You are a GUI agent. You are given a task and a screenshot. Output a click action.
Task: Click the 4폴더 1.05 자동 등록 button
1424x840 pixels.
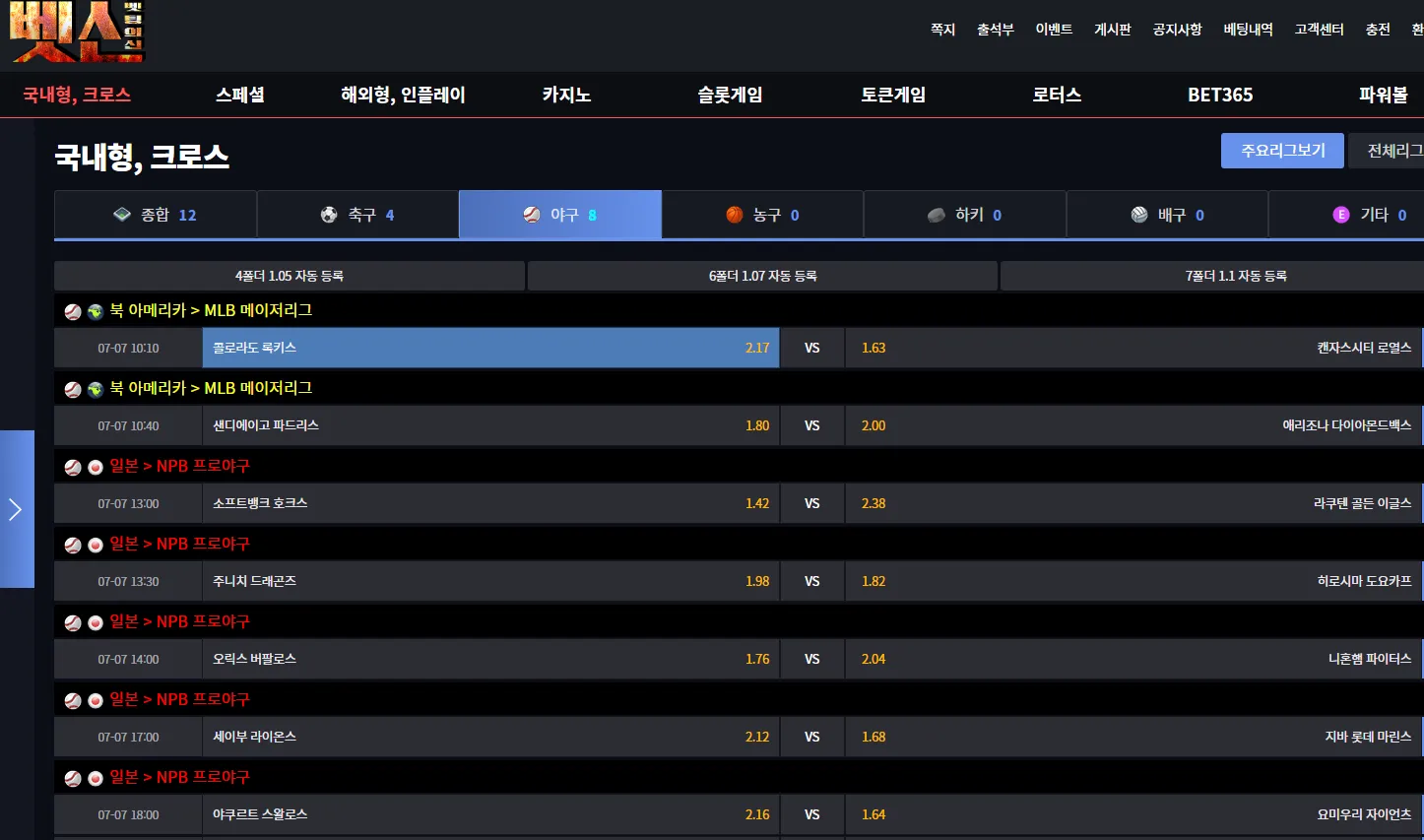click(x=289, y=276)
